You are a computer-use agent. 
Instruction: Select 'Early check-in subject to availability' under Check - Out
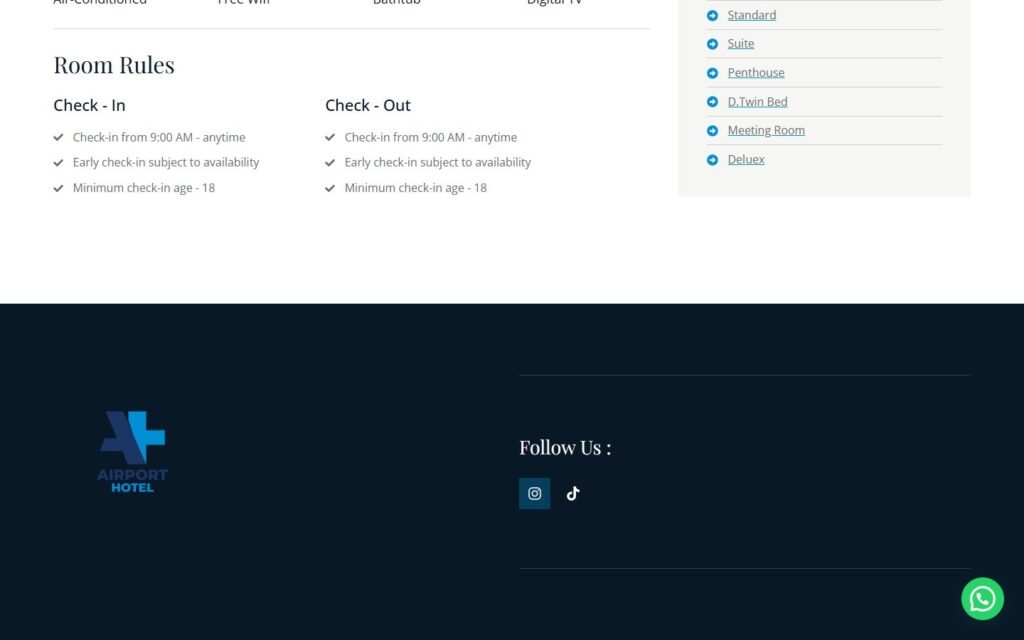[438, 162]
